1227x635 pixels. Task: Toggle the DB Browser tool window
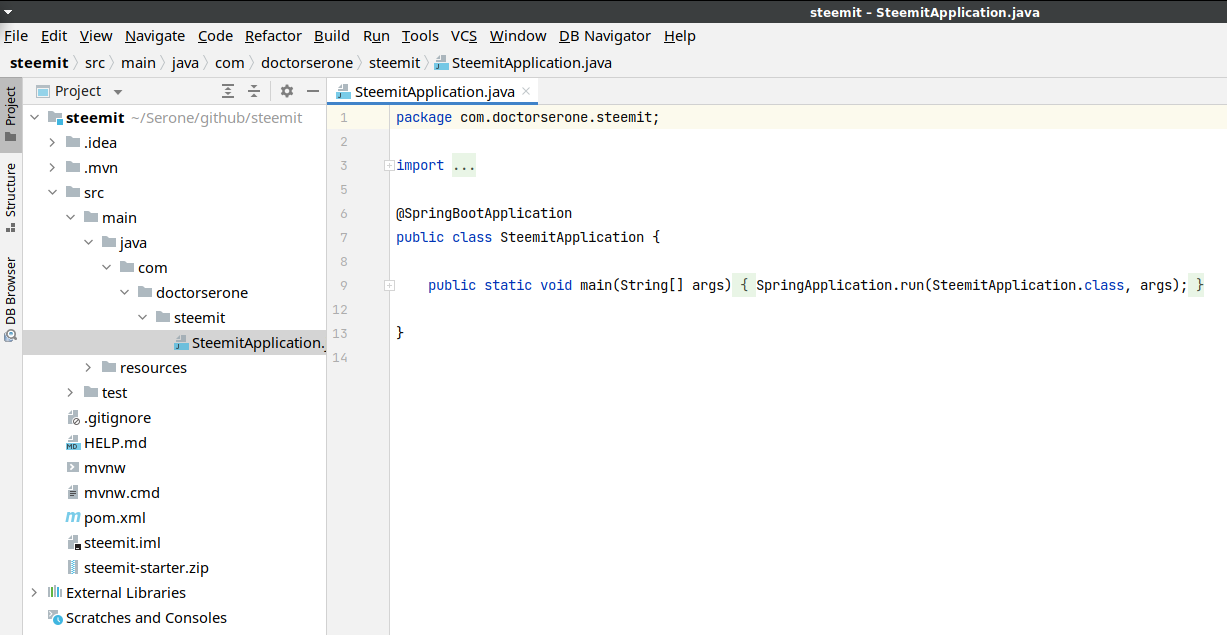11,300
